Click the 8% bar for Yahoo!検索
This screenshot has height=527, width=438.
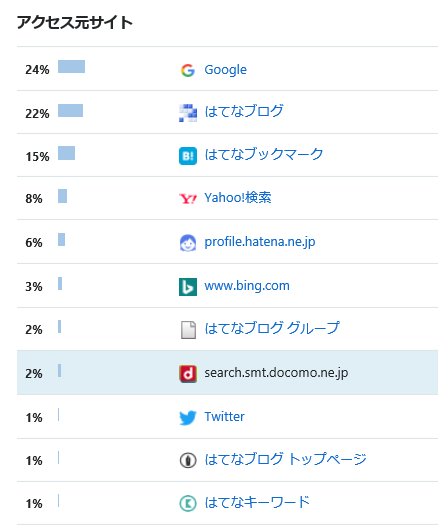(62, 196)
